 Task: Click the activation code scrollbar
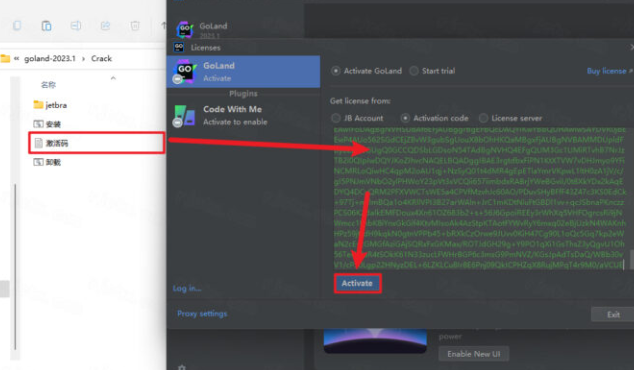(x=631, y=259)
